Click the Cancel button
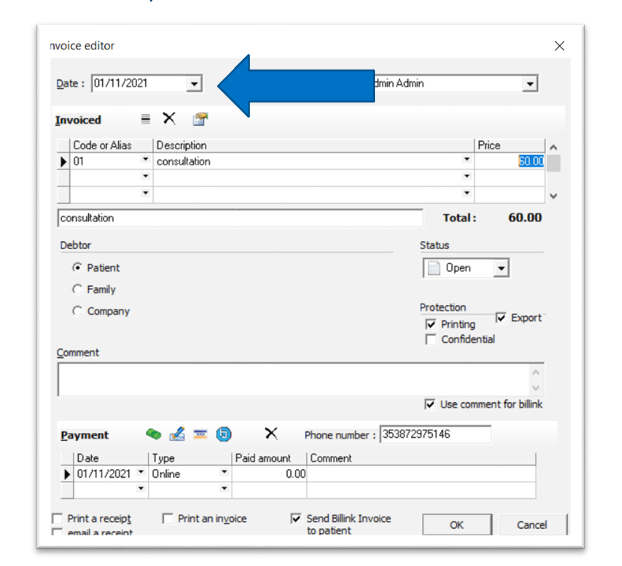622x566 pixels. pyautogui.click(x=531, y=525)
